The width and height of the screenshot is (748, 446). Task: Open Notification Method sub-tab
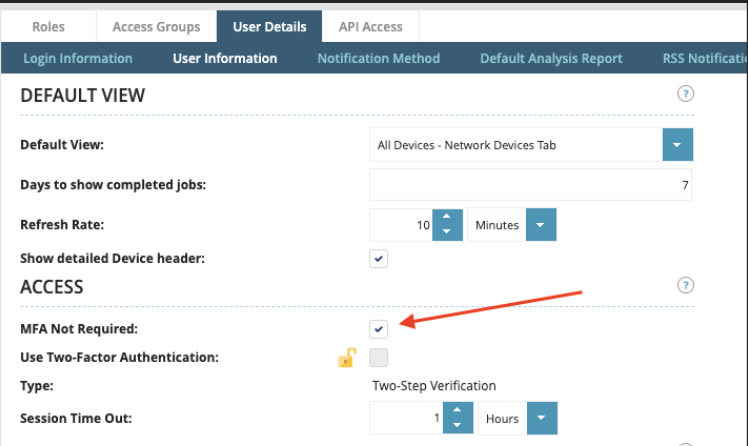coord(378,58)
